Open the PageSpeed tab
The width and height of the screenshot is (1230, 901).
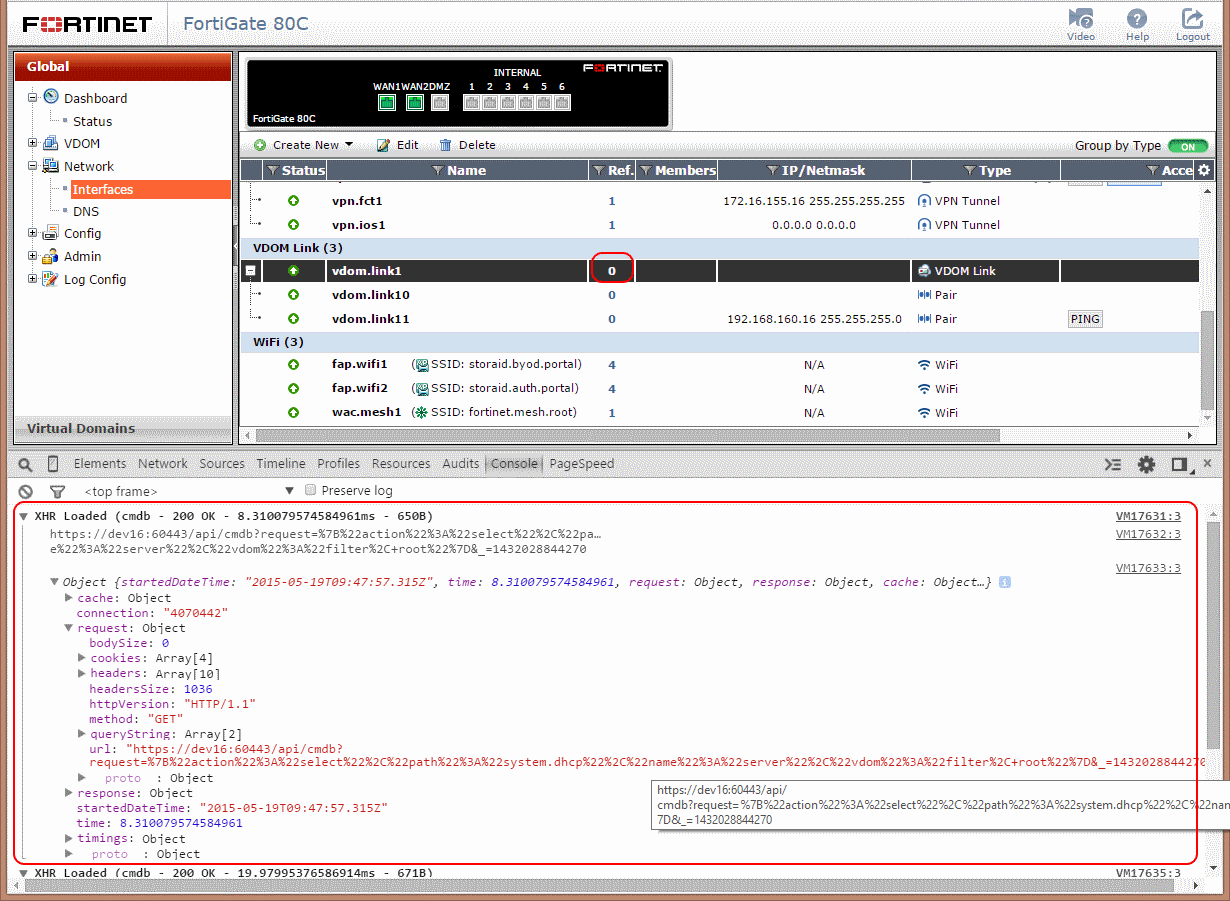tap(582, 464)
